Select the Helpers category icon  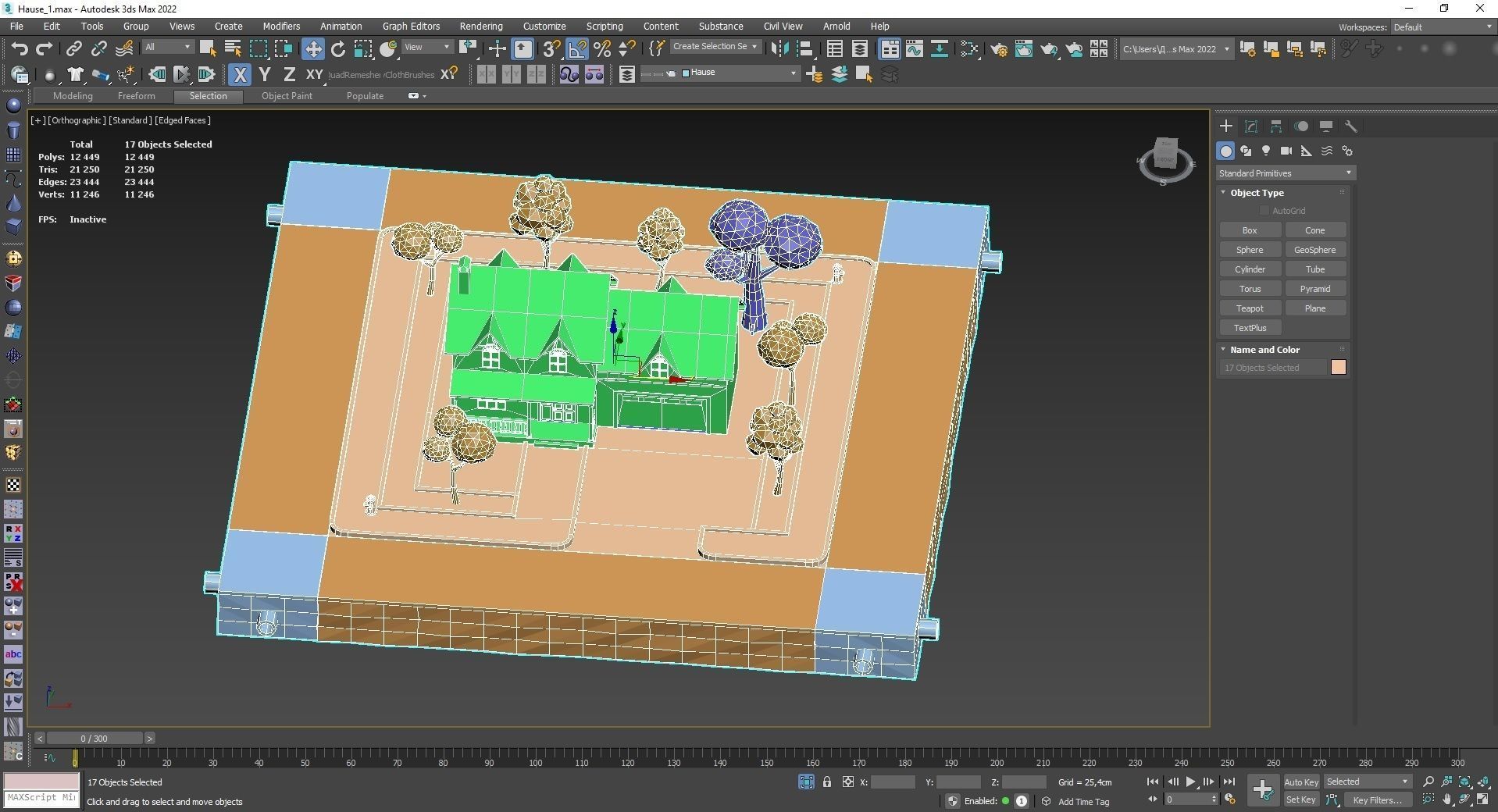coord(1307,151)
